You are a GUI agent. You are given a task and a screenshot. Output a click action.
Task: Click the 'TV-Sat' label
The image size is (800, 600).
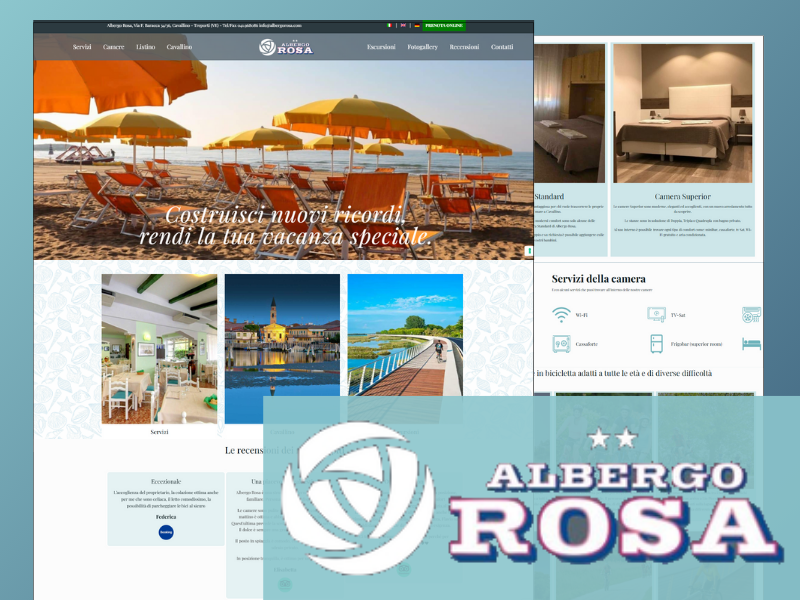tap(678, 315)
